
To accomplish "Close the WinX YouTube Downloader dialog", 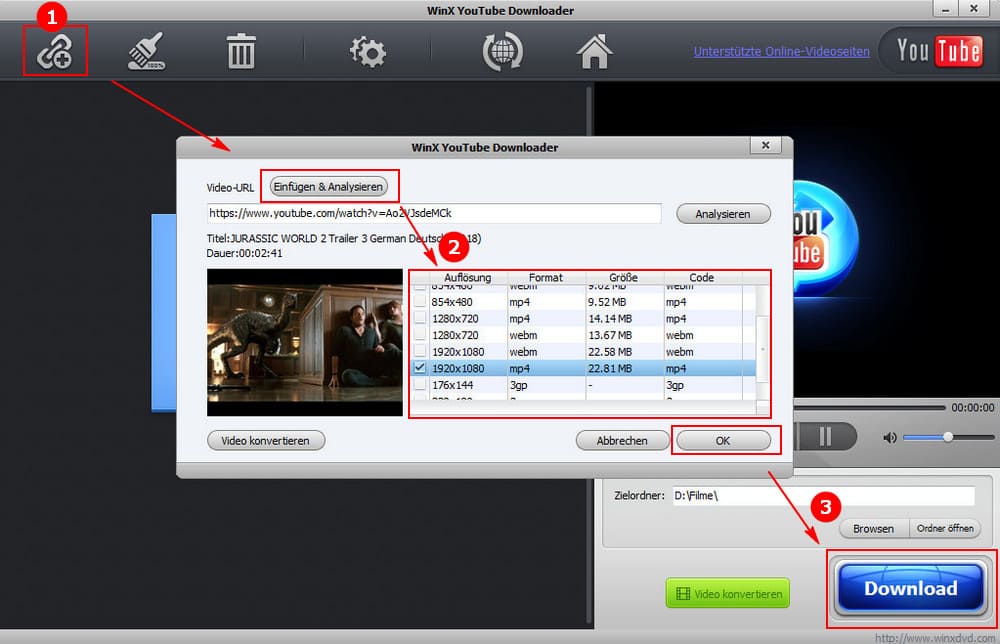I will 766,145.
